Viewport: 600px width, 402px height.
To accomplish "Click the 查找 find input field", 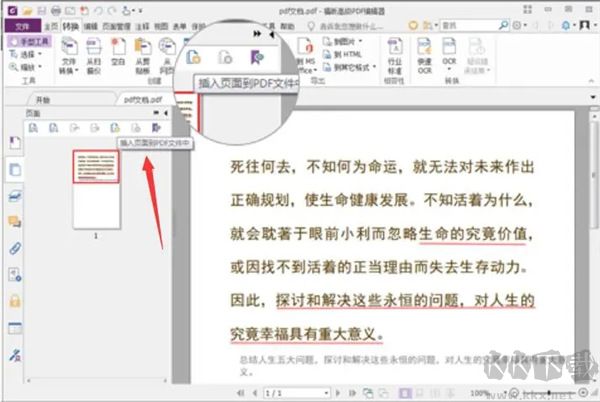I will click(x=469, y=25).
